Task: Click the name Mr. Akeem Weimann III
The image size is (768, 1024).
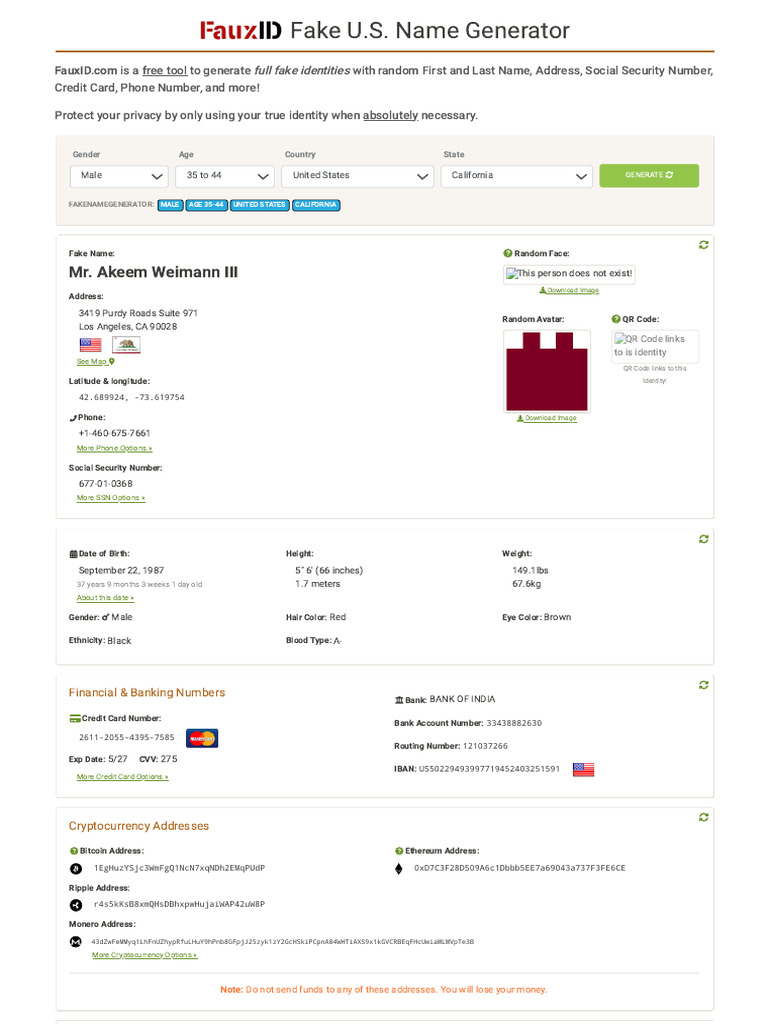Action: 153,272
